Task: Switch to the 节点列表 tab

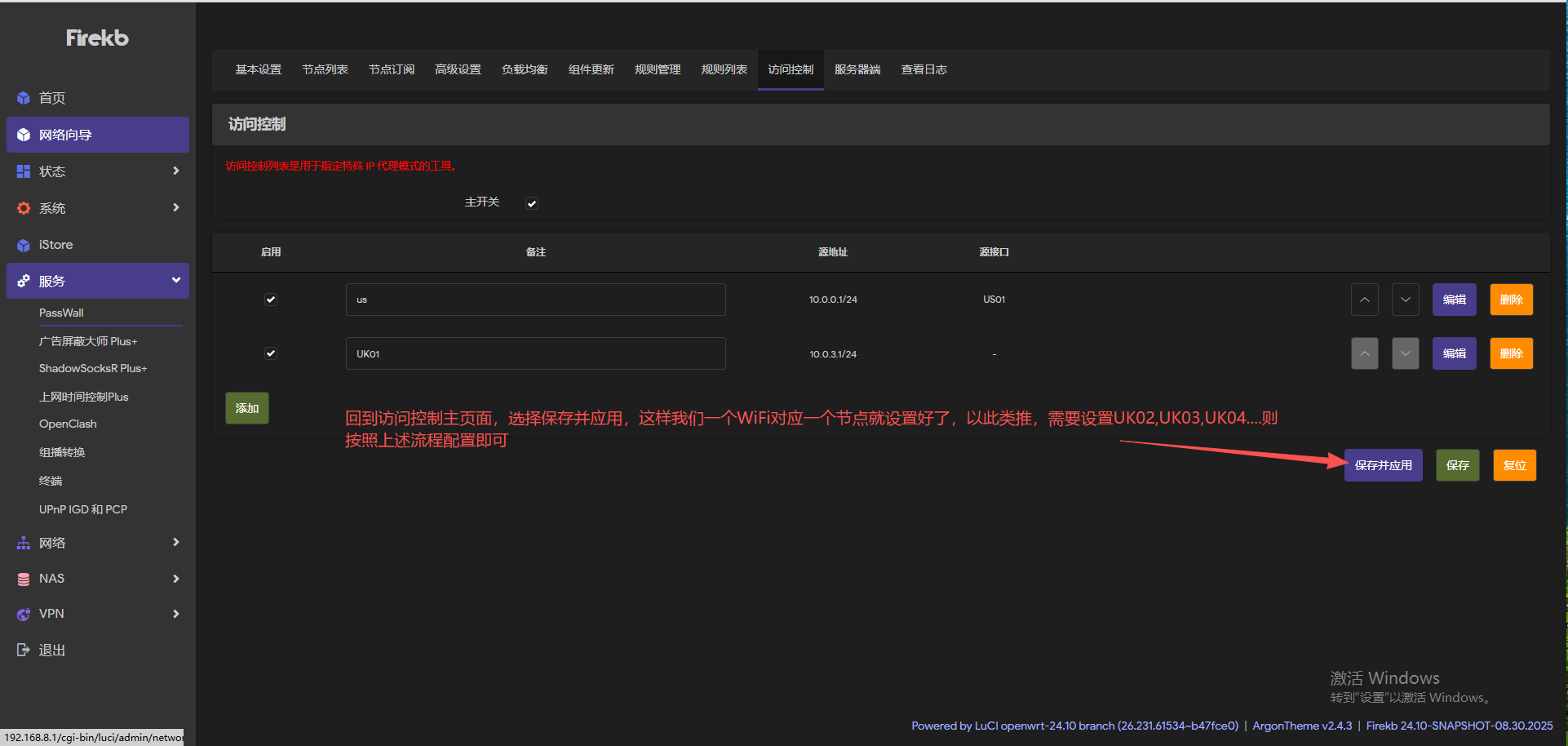Action: 325,69
